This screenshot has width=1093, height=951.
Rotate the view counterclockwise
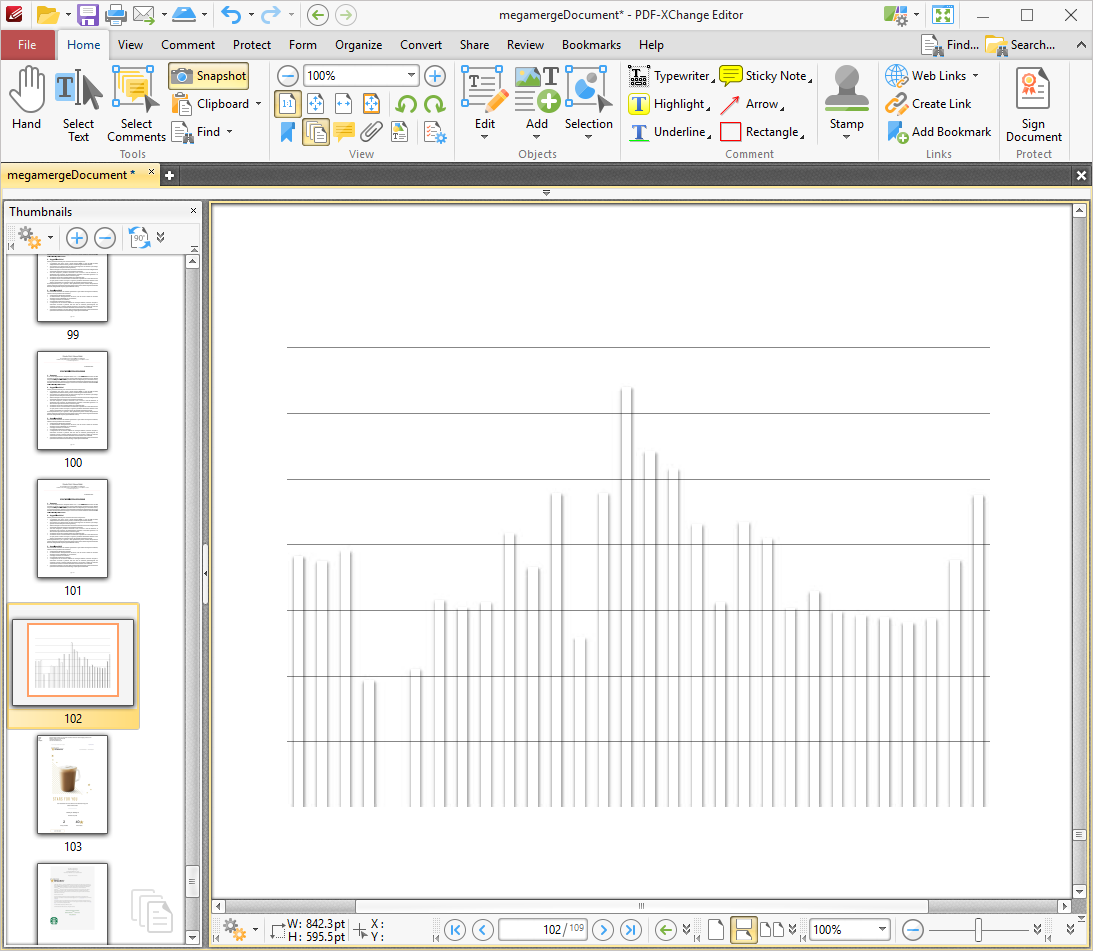[x=406, y=105]
